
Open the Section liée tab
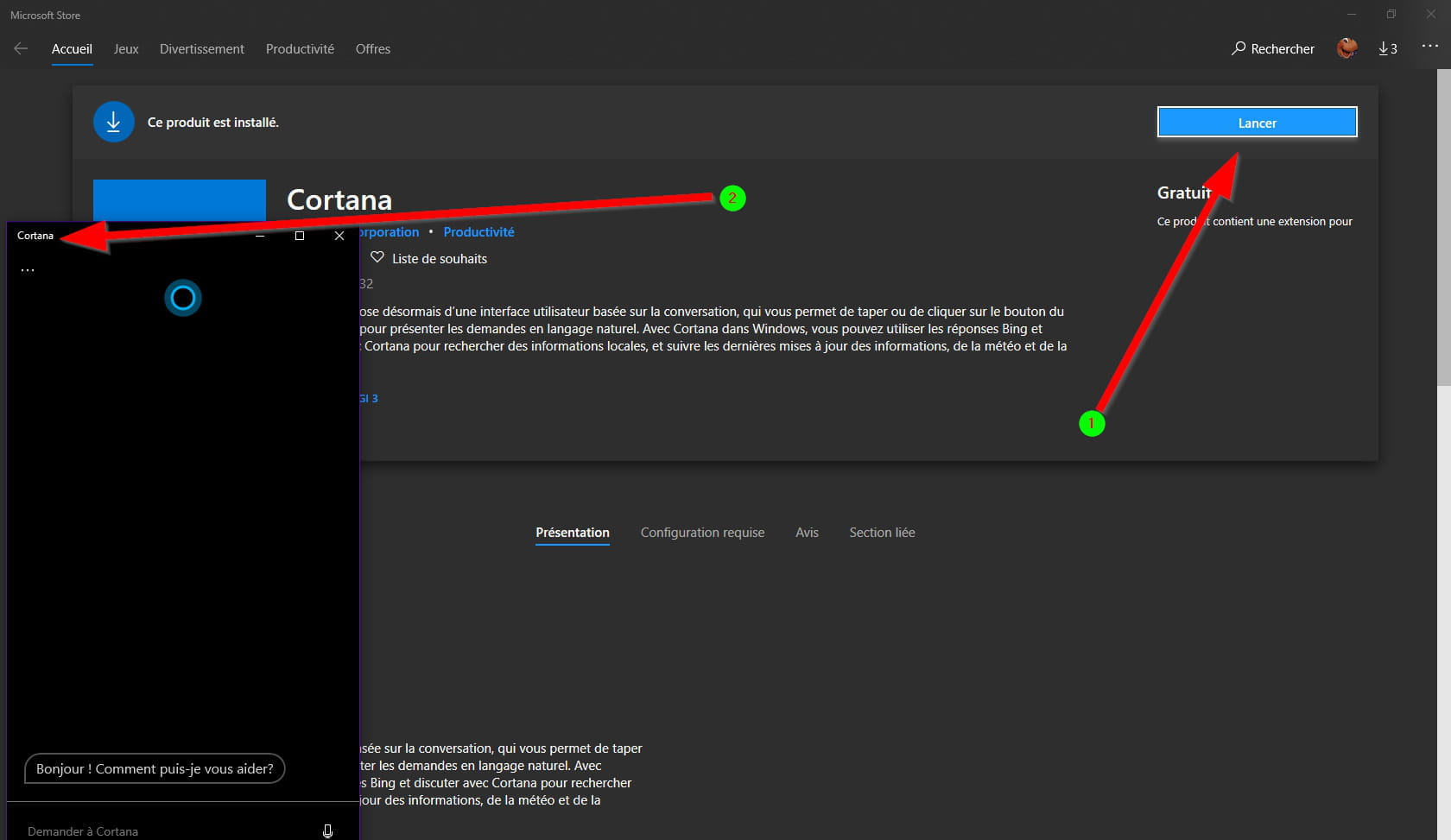tap(882, 533)
